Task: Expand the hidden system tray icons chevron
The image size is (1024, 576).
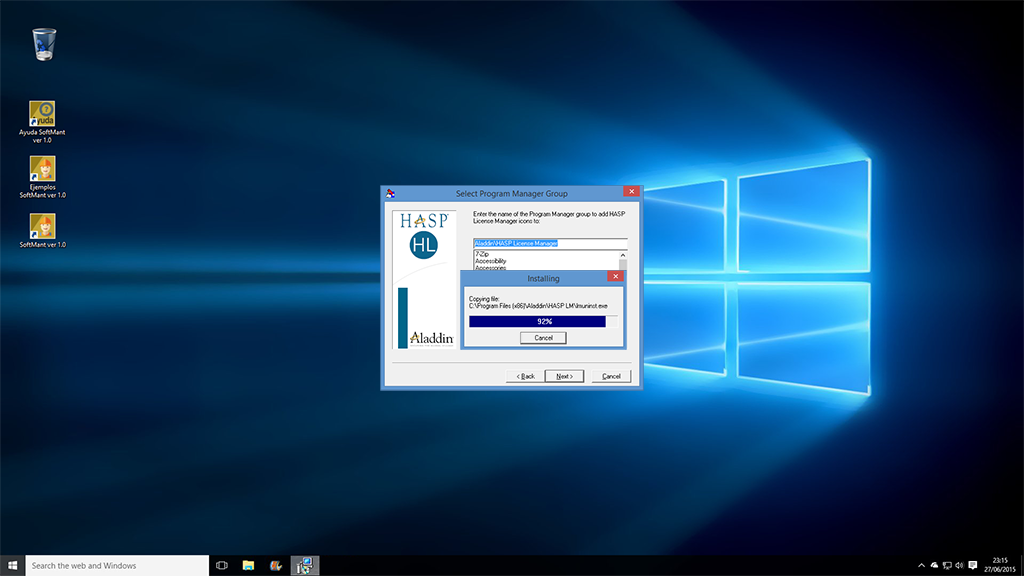Action: pyautogui.click(x=921, y=565)
